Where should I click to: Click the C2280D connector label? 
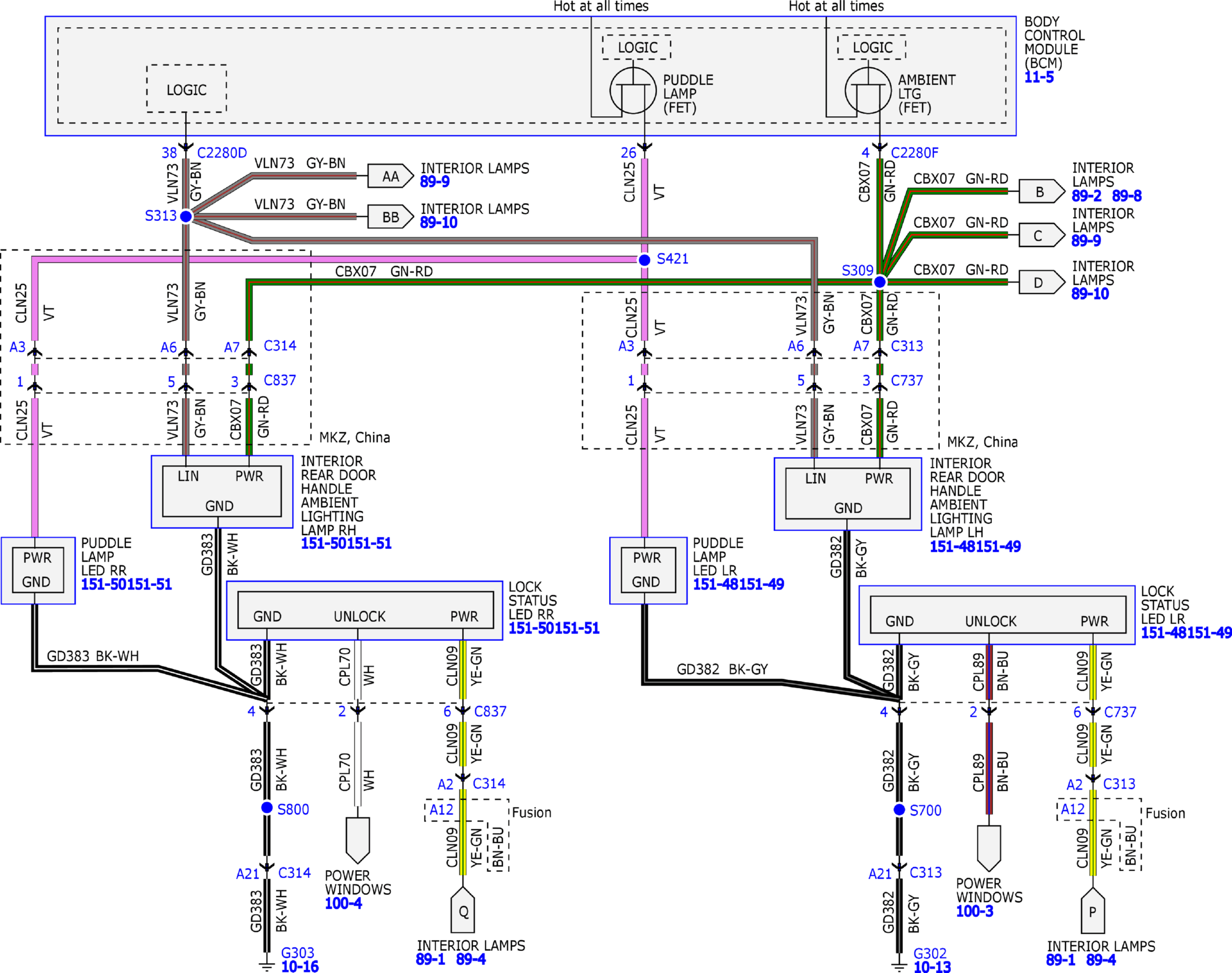(x=222, y=153)
